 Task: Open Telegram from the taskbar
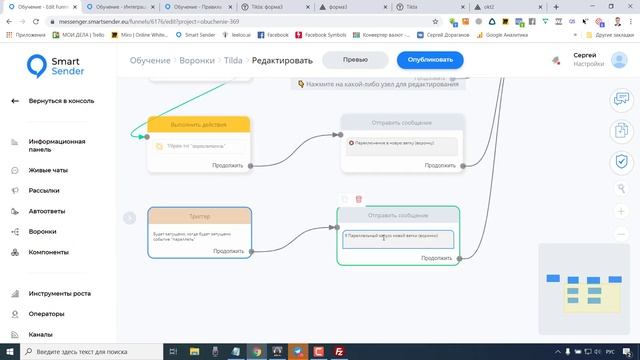click(298, 351)
